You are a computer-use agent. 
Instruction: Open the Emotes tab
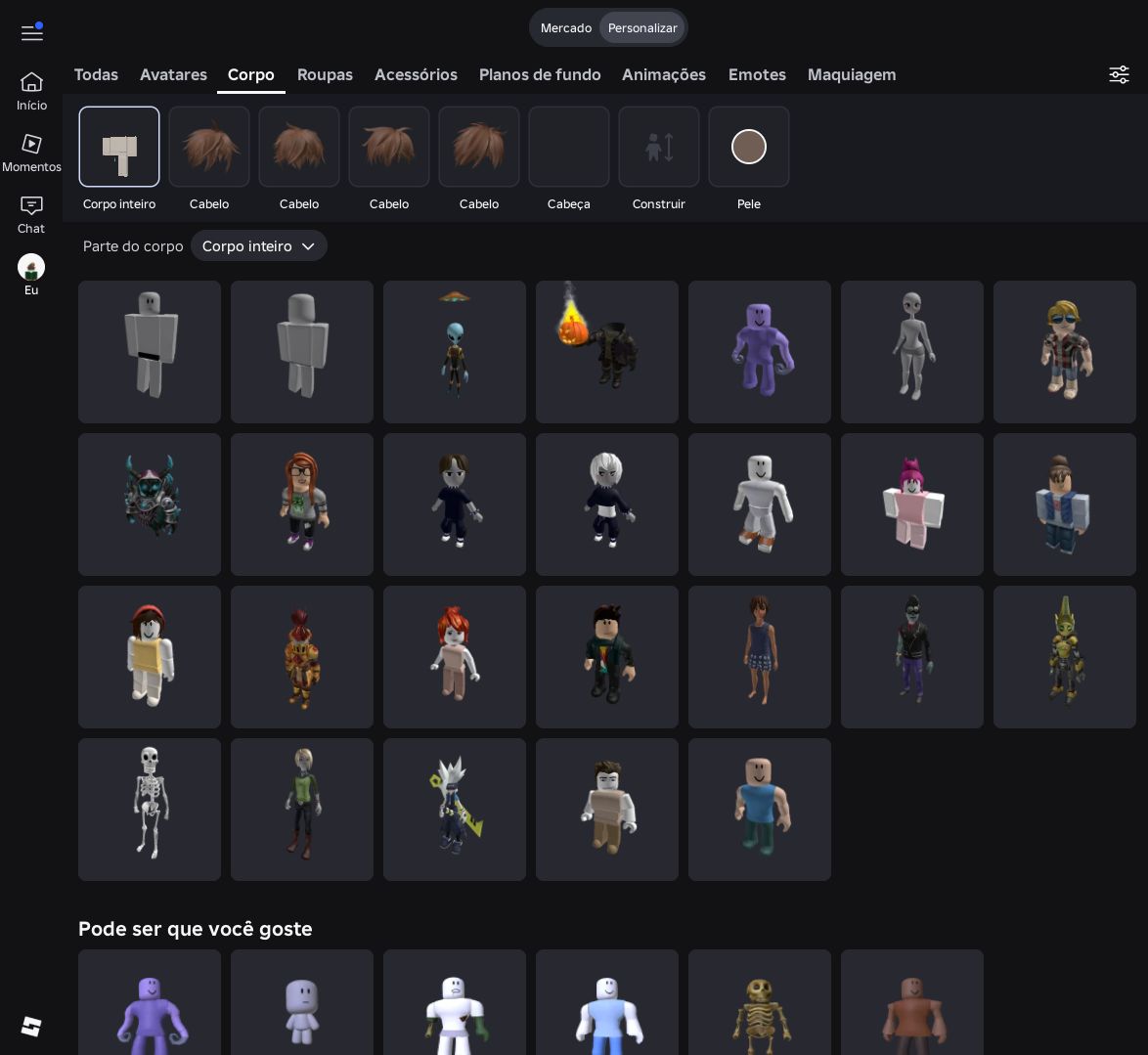757,74
